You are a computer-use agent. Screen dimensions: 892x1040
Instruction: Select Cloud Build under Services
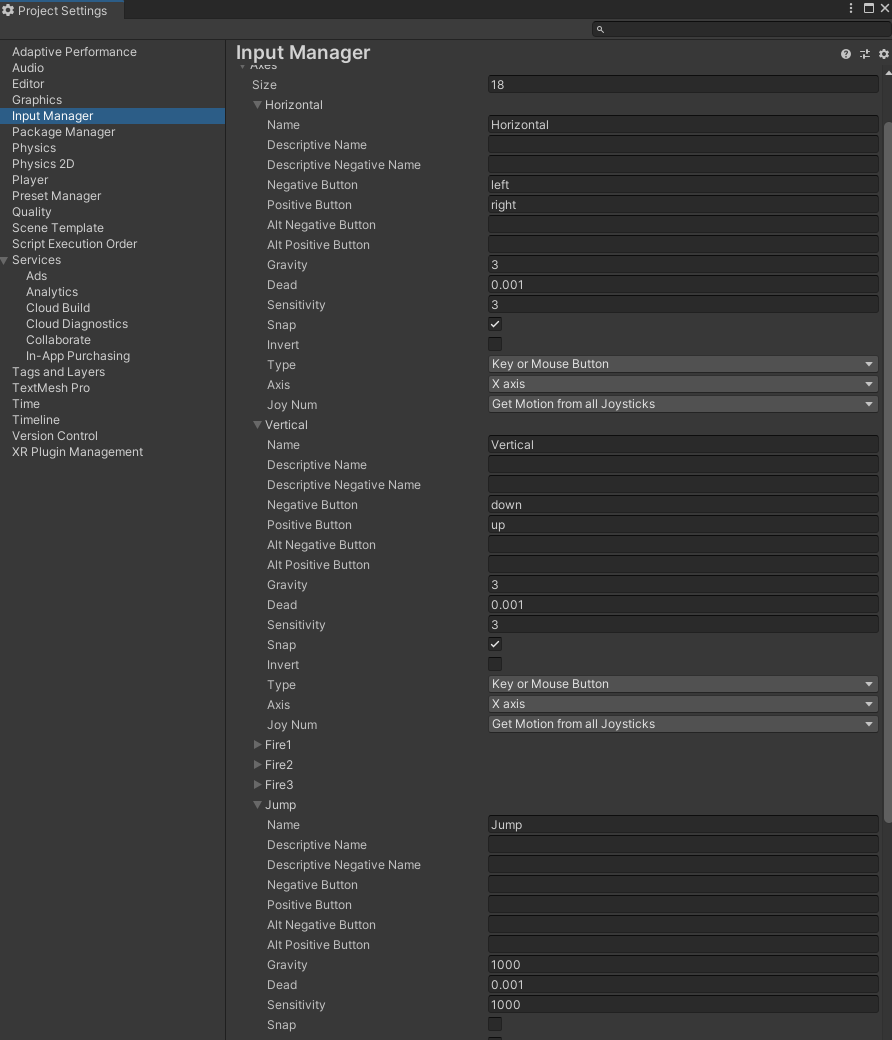click(x=58, y=308)
